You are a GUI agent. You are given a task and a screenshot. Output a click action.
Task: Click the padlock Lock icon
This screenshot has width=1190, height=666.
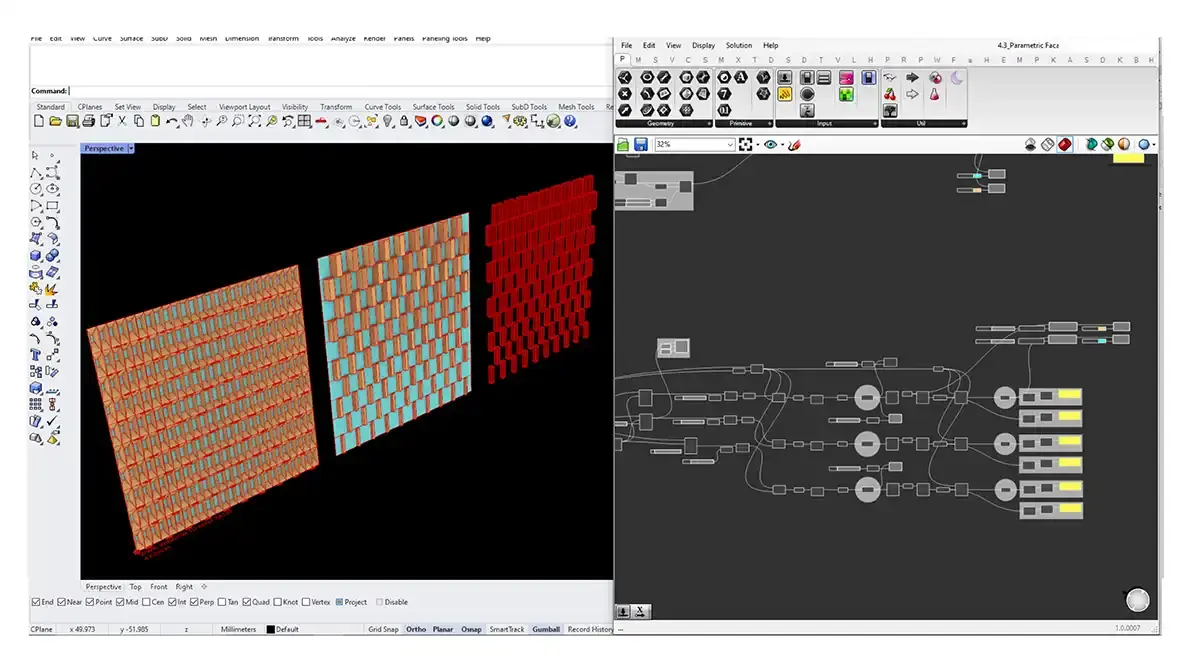(x=404, y=121)
